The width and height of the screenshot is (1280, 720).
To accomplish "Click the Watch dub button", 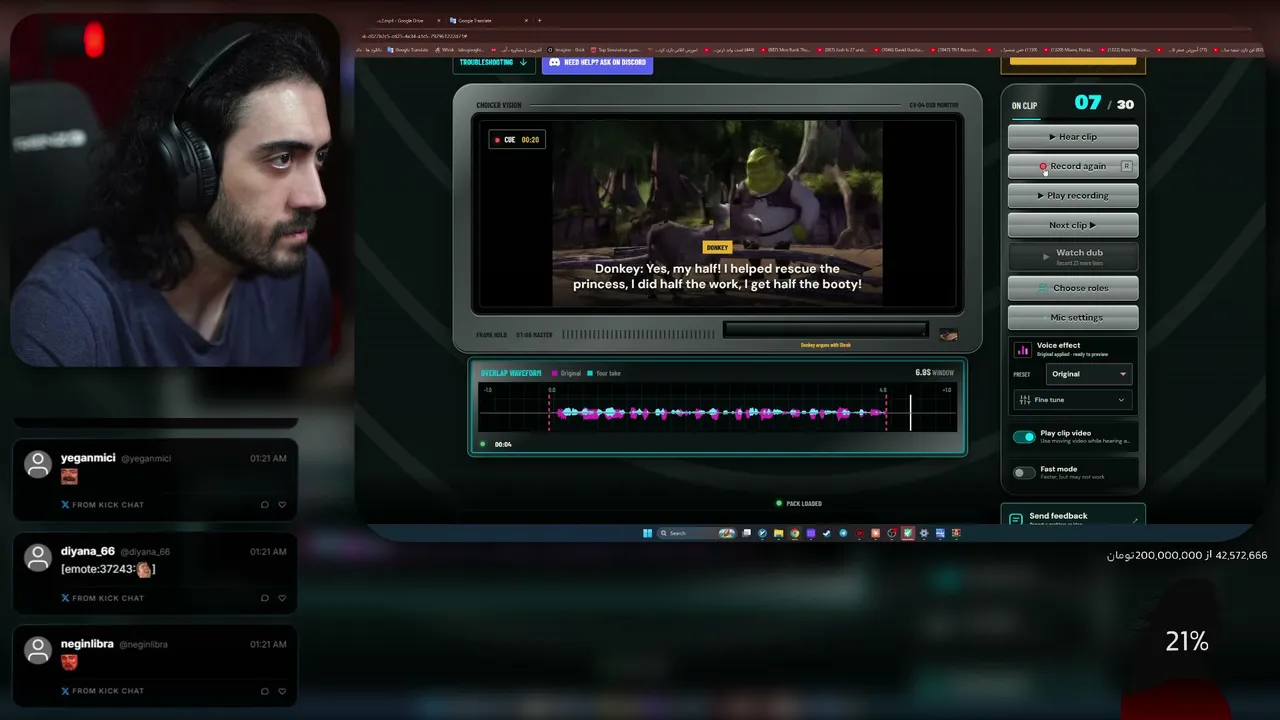I will click(1073, 257).
